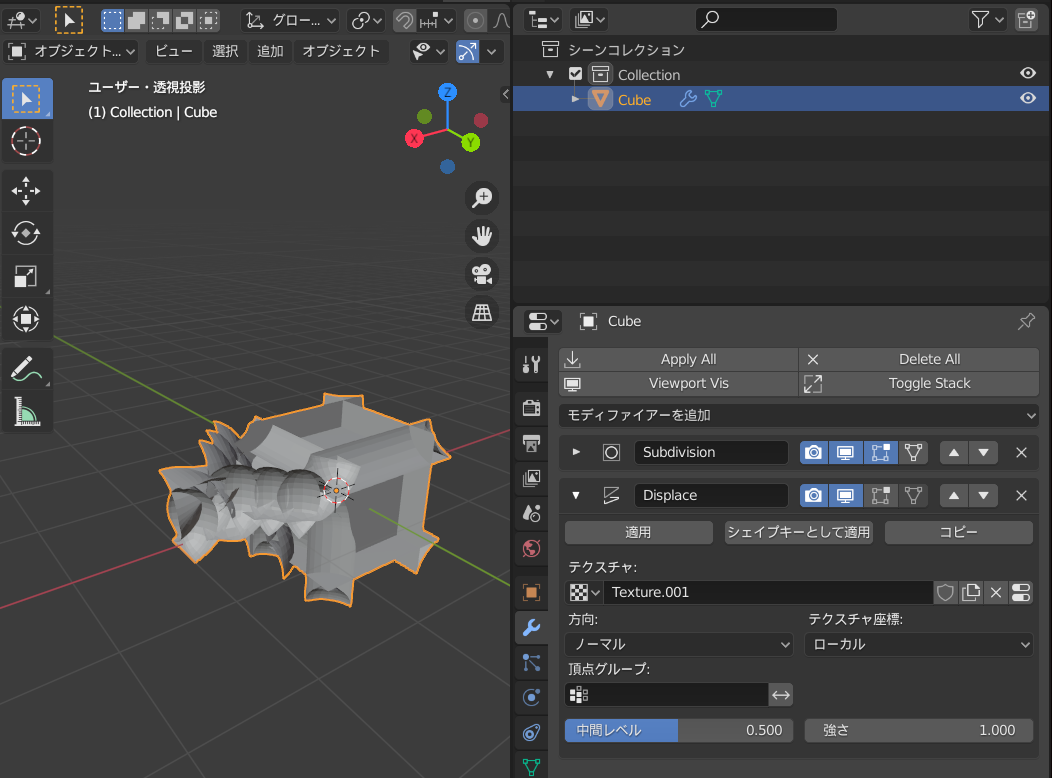Open the Scene properties tab

531,513
